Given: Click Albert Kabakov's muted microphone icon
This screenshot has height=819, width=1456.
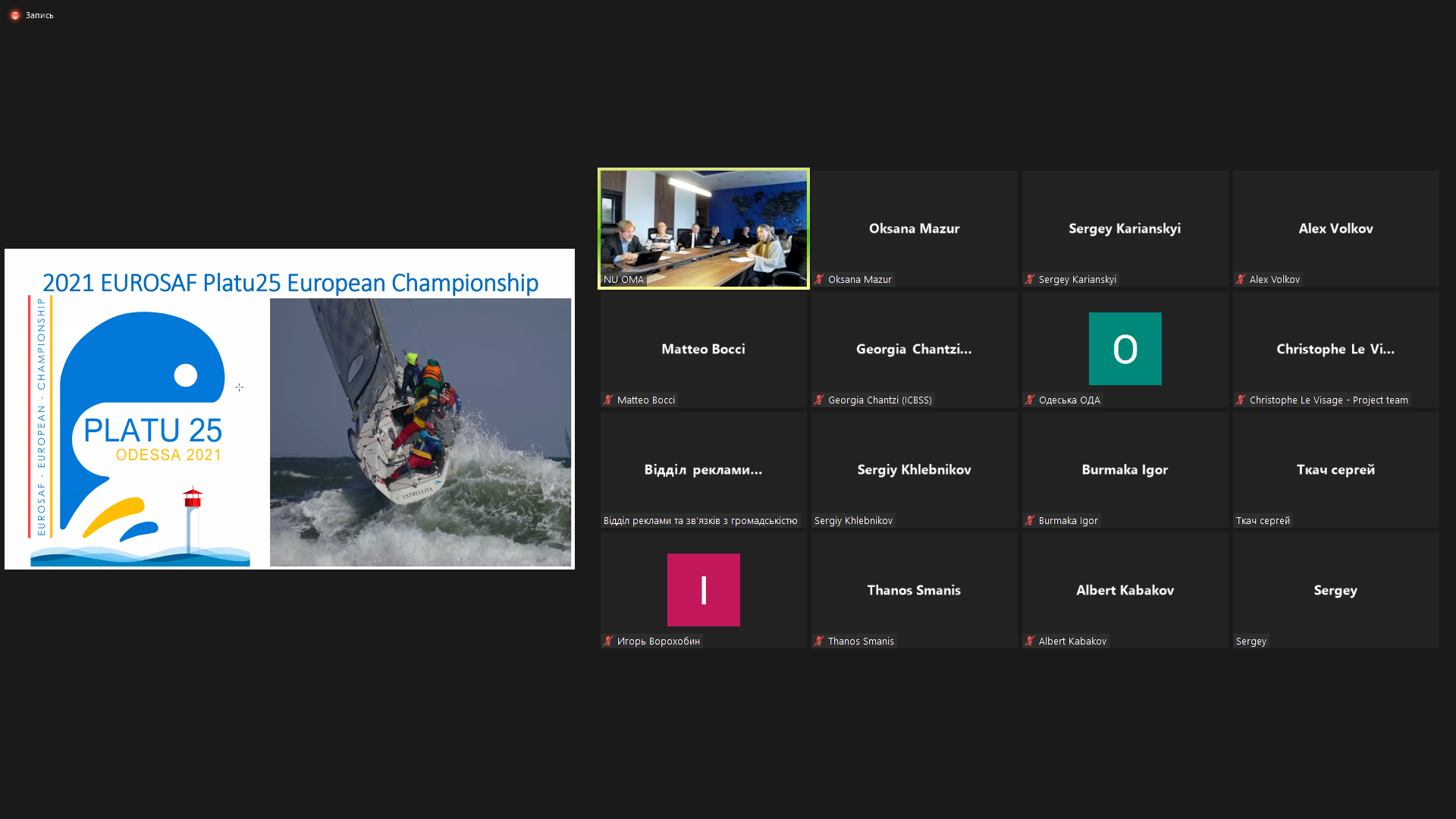Looking at the screenshot, I should pyautogui.click(x=1030, y=642).
